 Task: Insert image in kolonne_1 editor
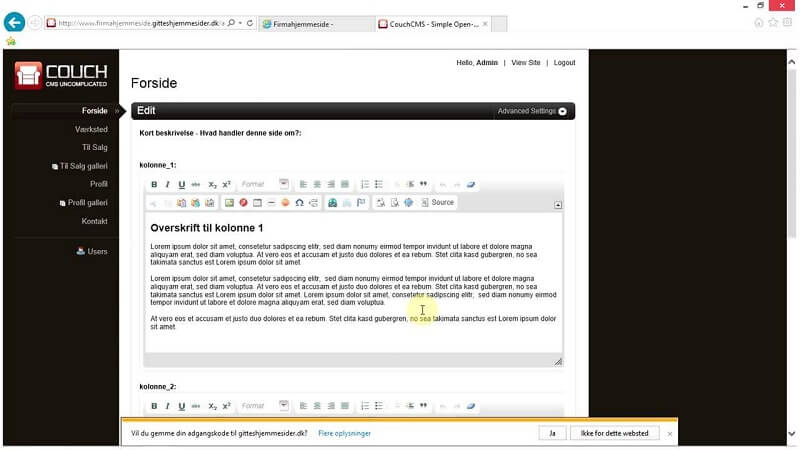pos(229,203)
